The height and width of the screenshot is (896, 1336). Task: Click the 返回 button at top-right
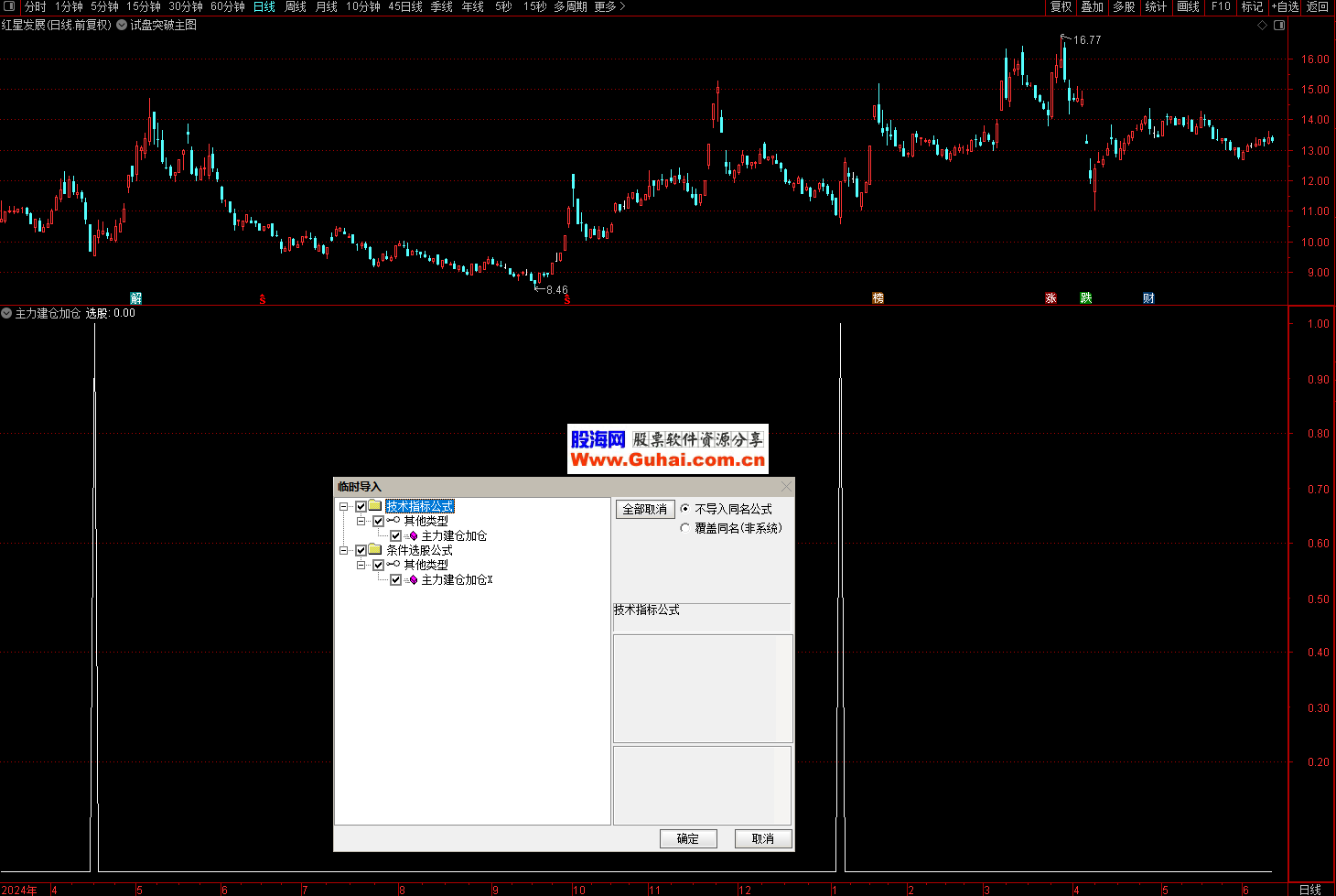(1318, 6)
